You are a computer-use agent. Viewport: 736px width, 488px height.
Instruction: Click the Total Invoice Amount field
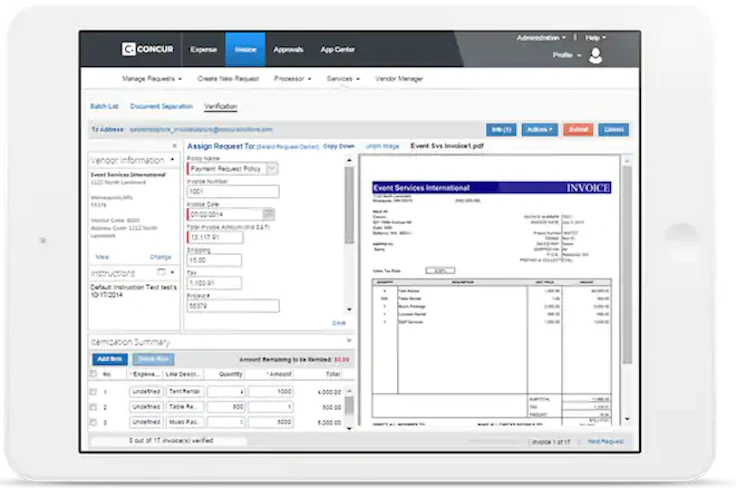(x=215, y=237)
